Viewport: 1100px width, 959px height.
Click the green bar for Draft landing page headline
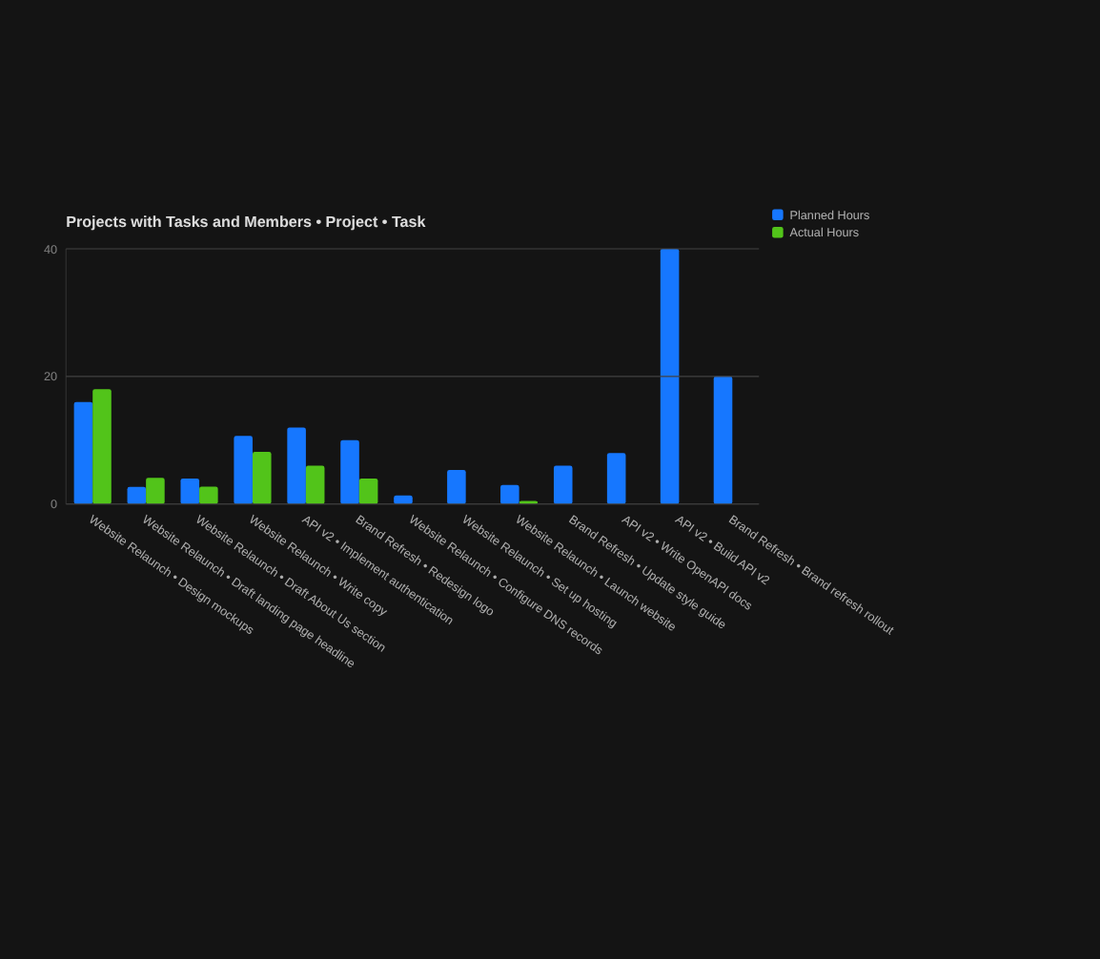155,490
